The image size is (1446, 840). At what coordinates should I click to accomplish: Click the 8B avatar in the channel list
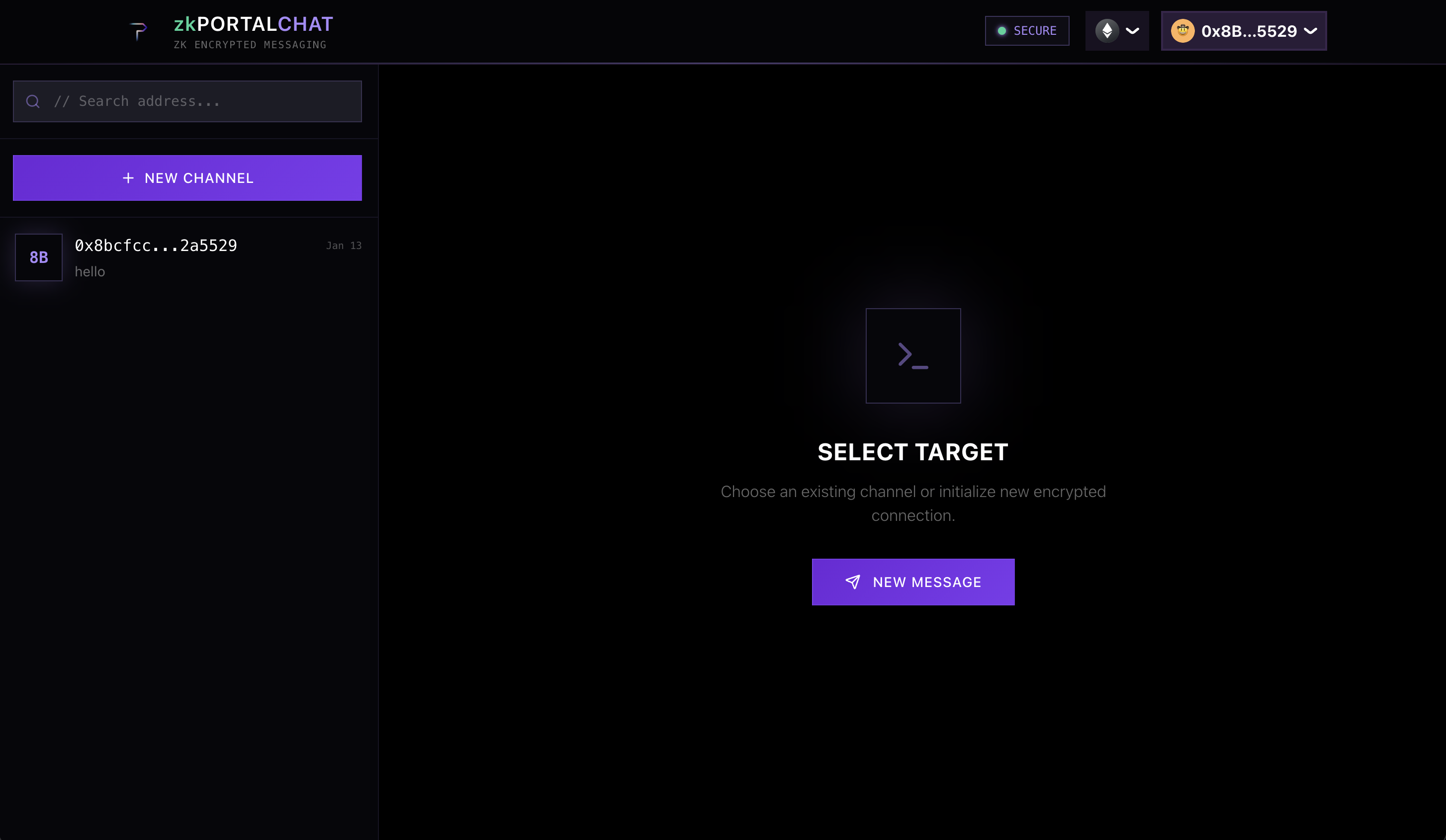[38, 257]
